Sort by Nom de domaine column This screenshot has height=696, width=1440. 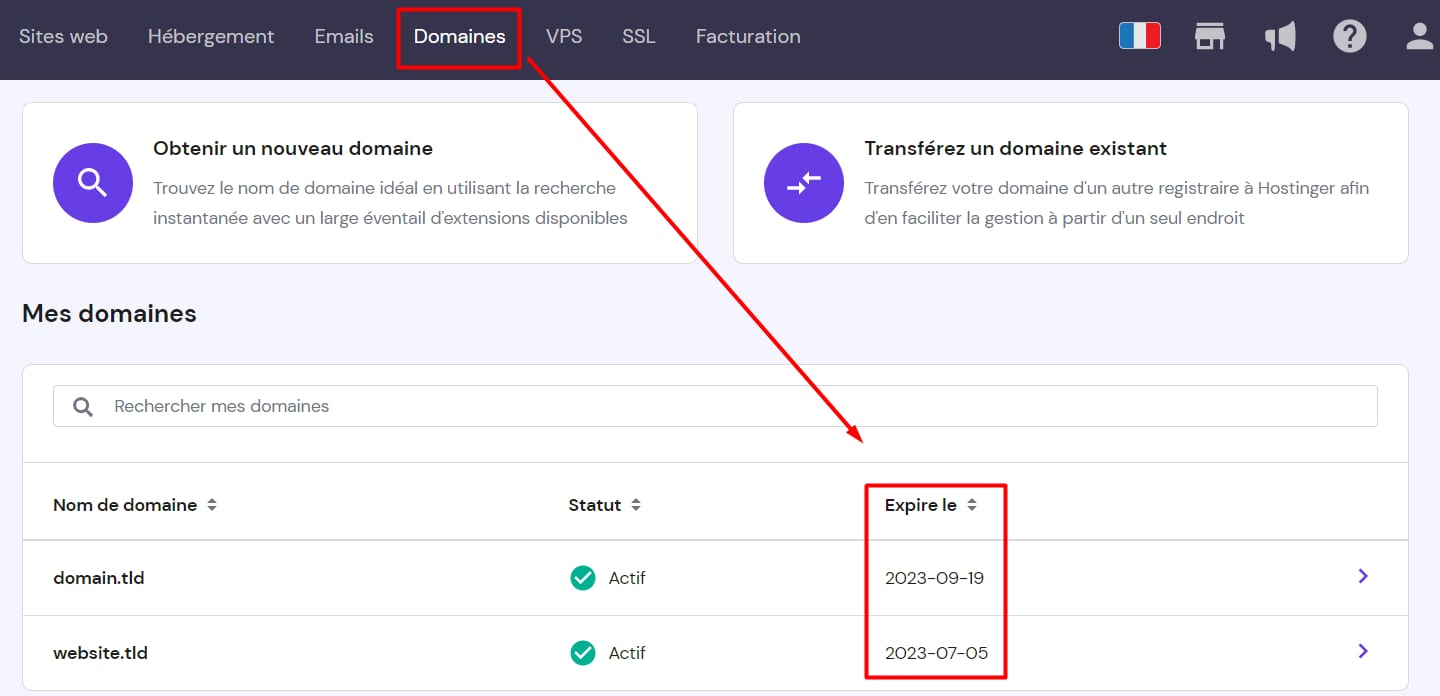tap(211, 505)
